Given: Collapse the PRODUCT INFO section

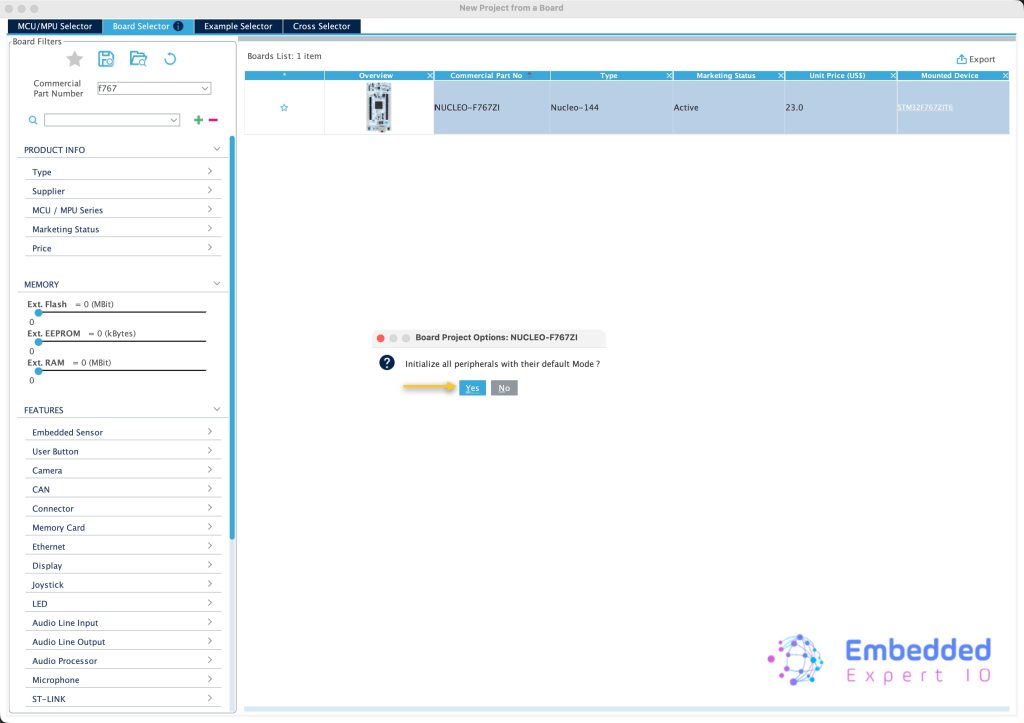Looking at the screenshot, I should [x=217, y=149].
